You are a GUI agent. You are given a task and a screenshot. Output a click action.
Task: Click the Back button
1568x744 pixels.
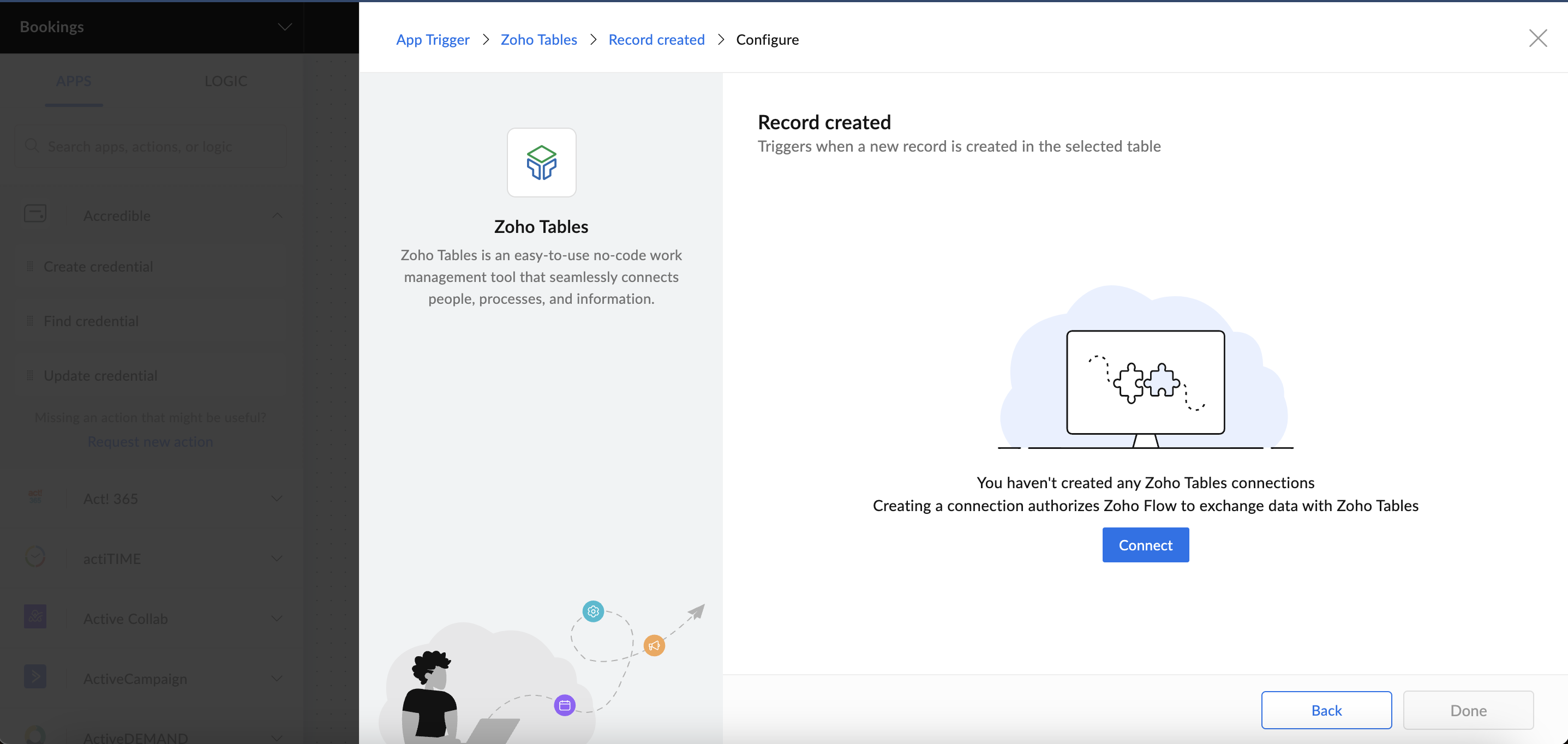click(x=1326, y=710)
